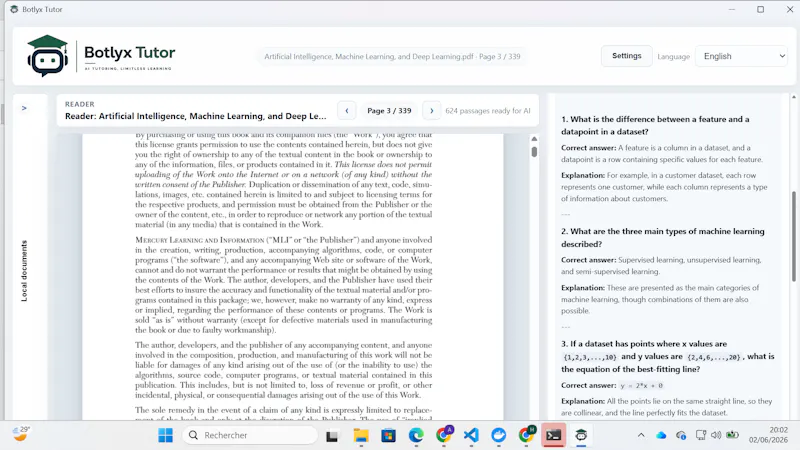
Task: Show hidden system tray icons
Action: [x=641, y=435]
